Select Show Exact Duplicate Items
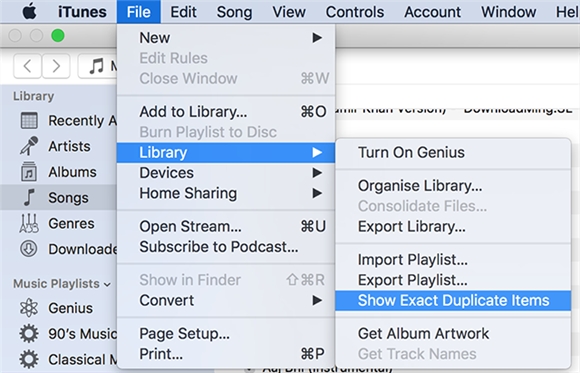580x373 pixels. click(x=453, y=300)
